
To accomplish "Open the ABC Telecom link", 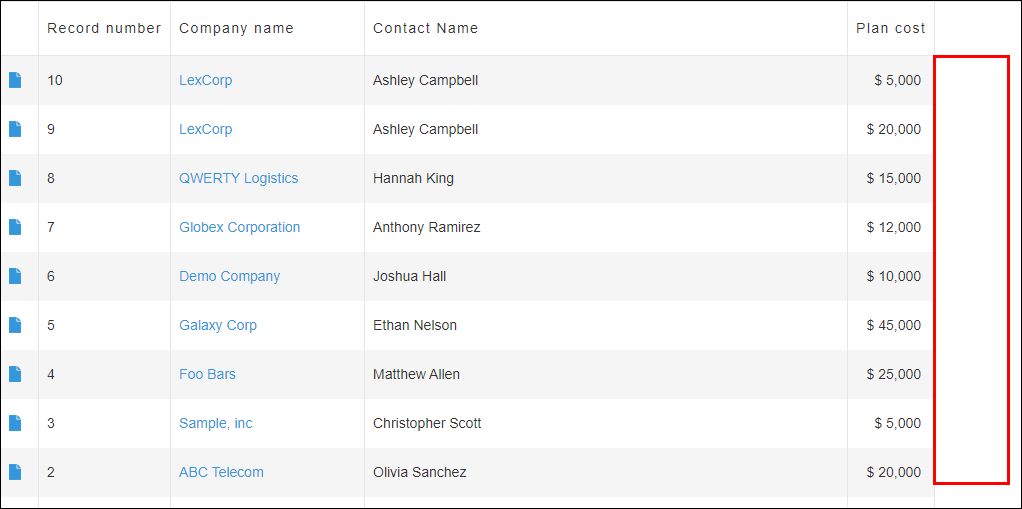I will 221,472.
